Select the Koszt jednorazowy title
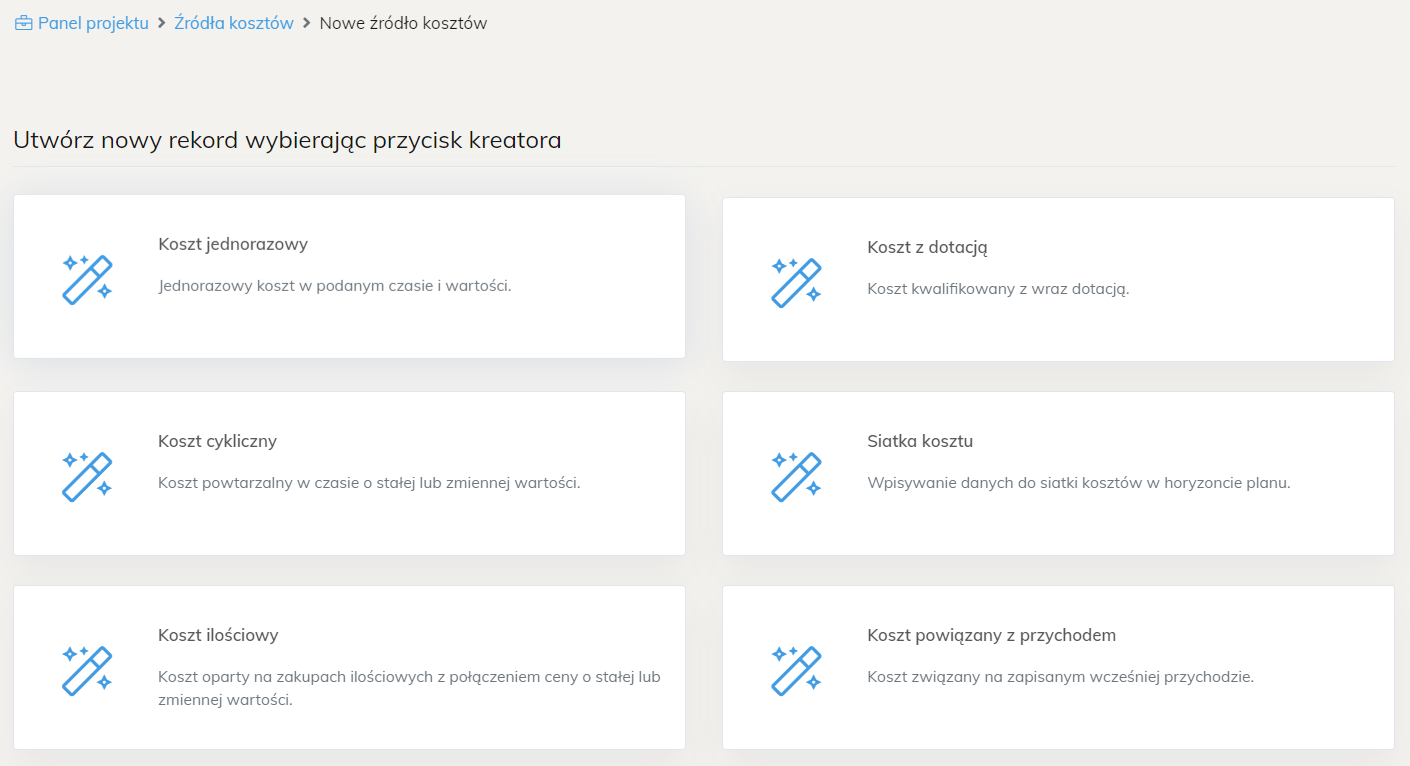This screenshot has width=1410, height=766. [233, 244]
